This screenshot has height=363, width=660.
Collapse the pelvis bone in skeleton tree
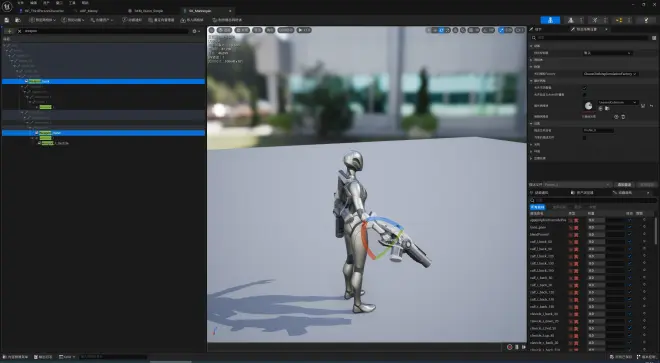tap(7, 50)
